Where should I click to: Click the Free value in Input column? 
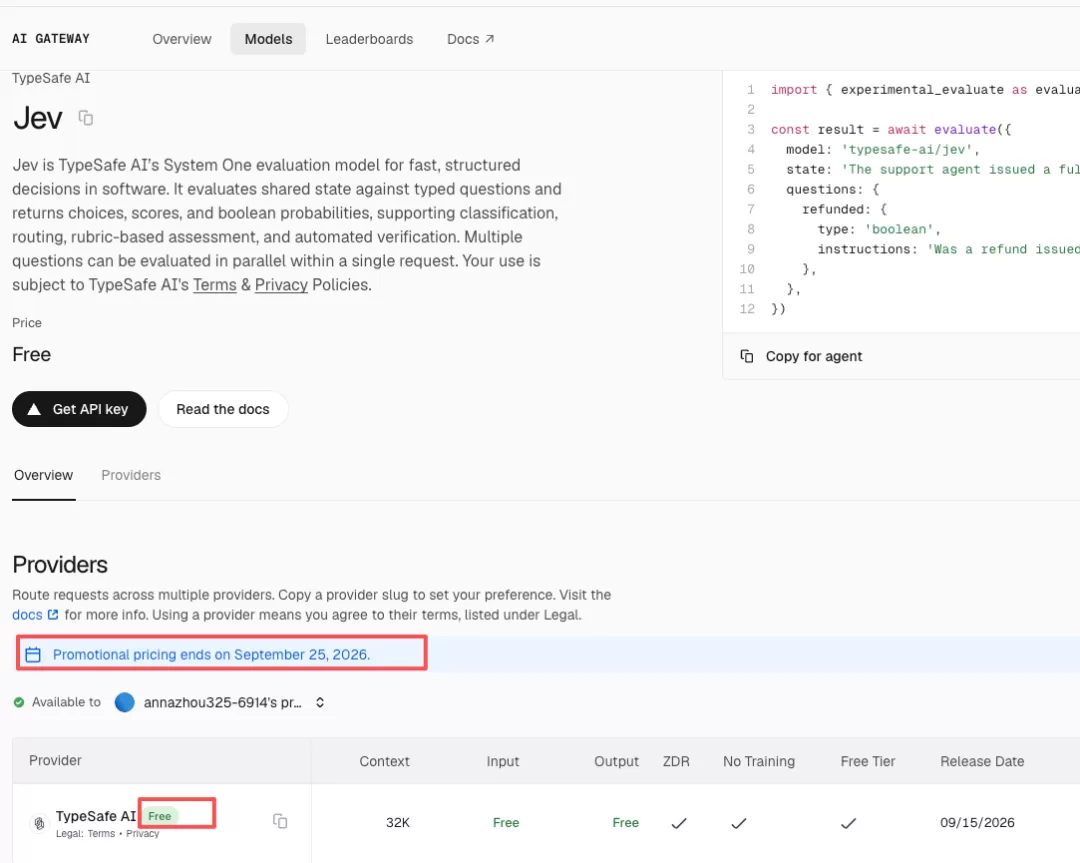[x=506, y=822]
